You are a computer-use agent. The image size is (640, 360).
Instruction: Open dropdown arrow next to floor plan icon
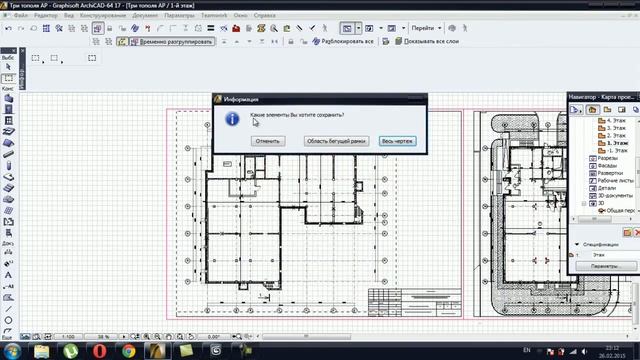[x=358, y=29]
